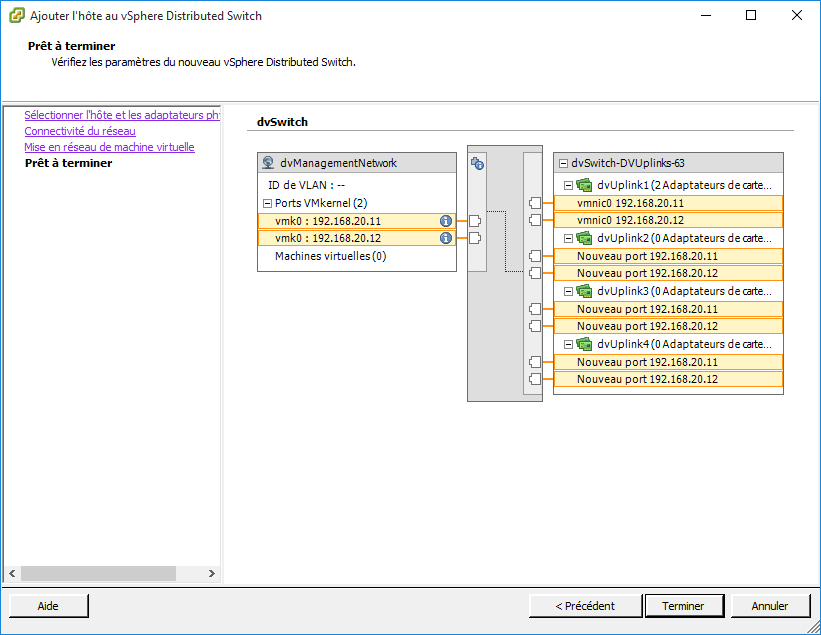The image size is (821, 635).
Task: Go to Mise en réseau de machine virtuelle
Action: coord(109,147)
